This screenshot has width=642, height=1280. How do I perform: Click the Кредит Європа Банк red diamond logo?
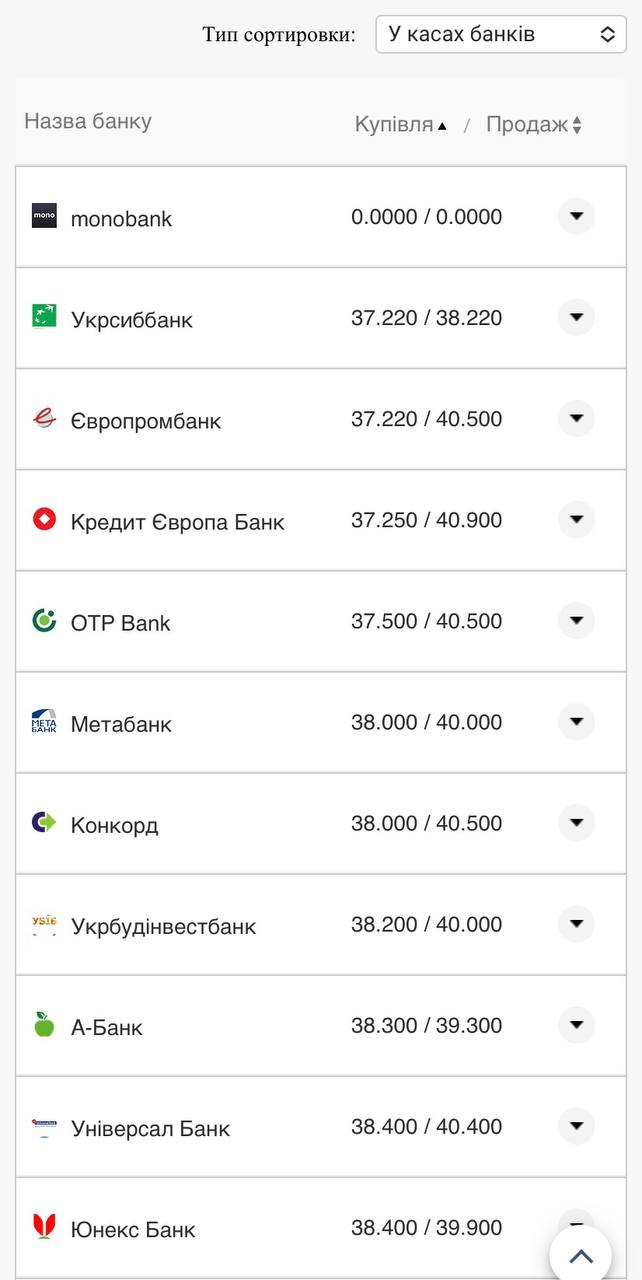tap(44, 519)
